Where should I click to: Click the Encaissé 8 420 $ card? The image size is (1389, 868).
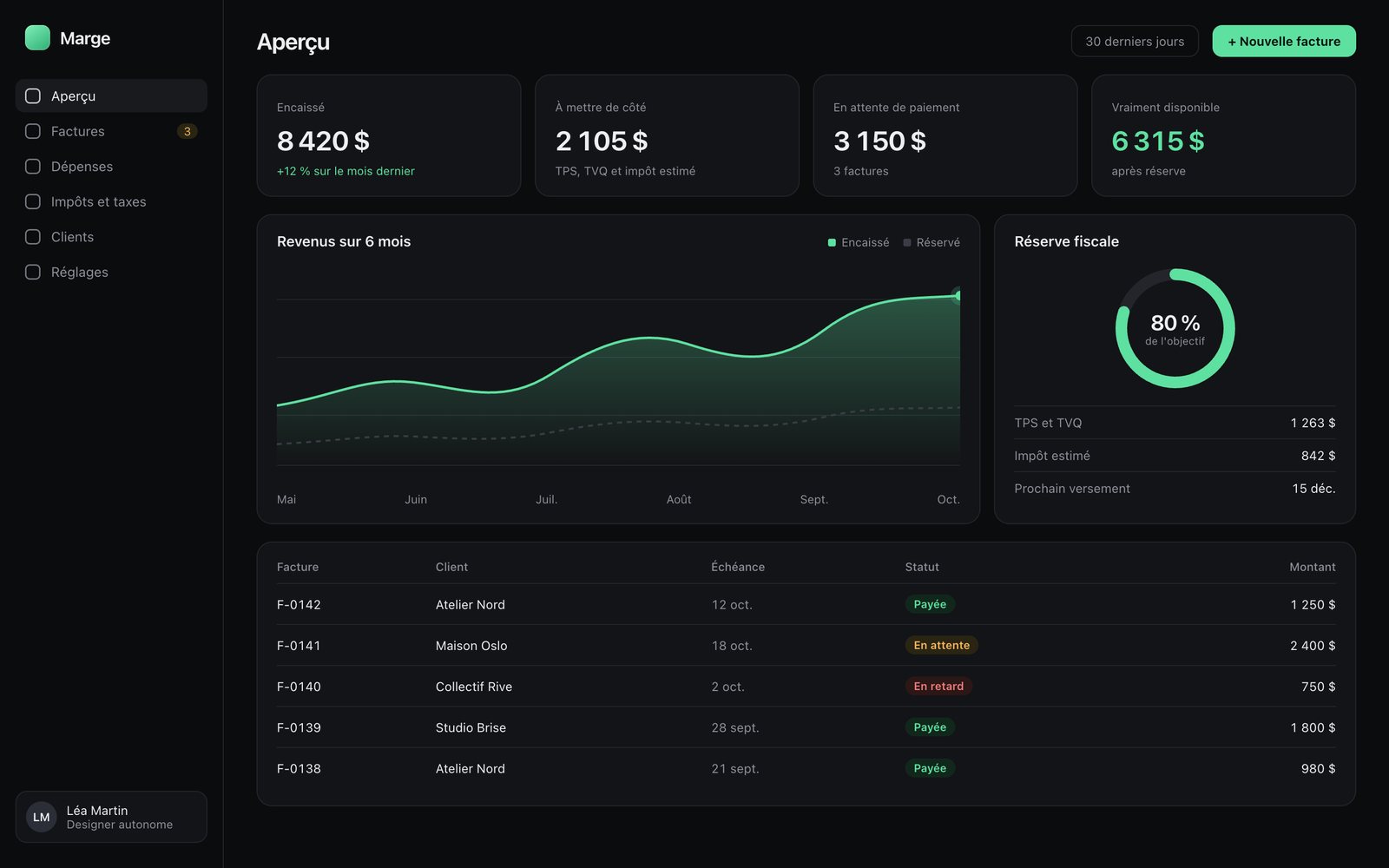click(x=389, y=135)
